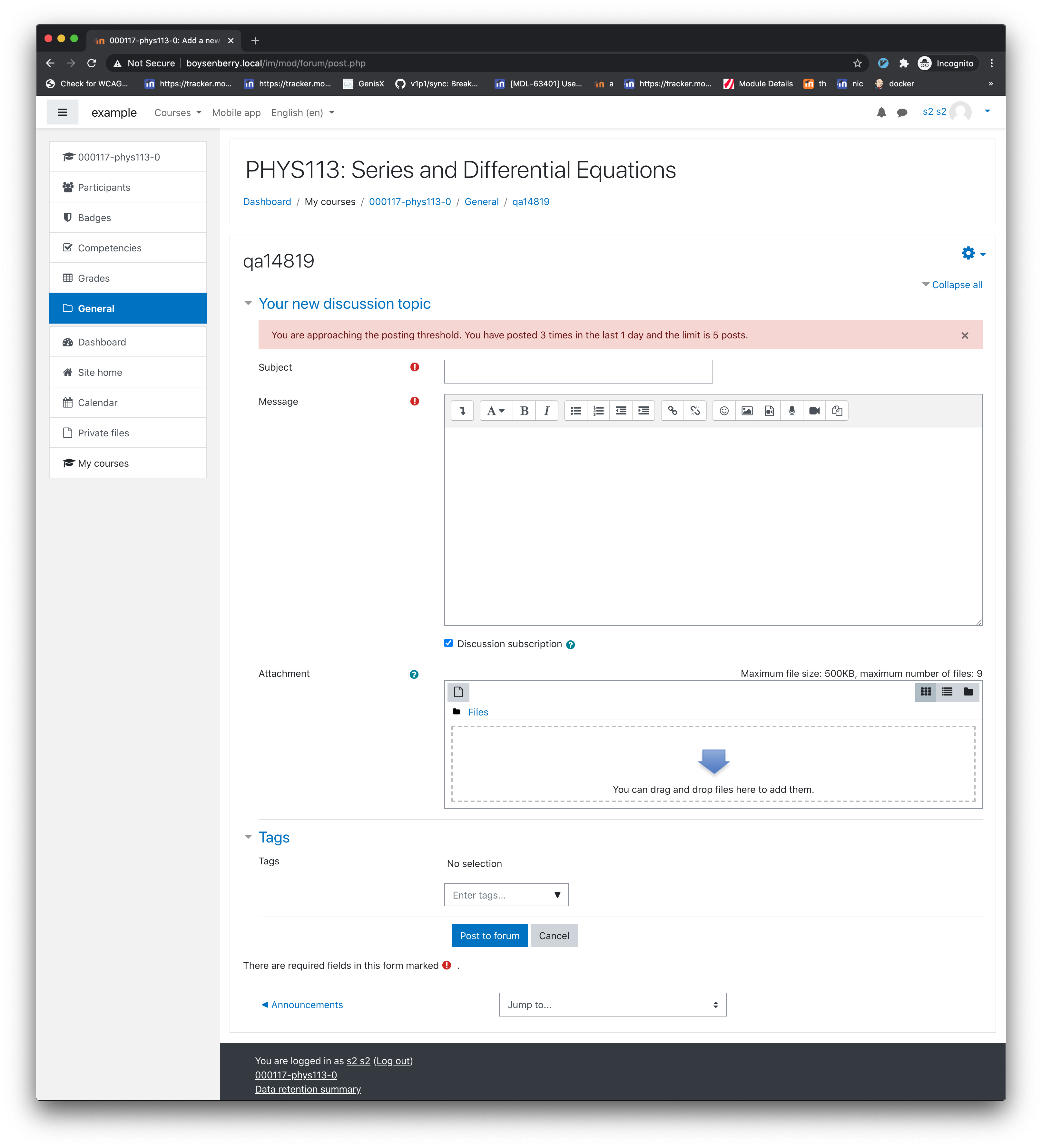Viewport: 1042px width, 1148px height.
Task: Open the s2 s2 user menu arrow
Action: pyautogui.click(x=987, y=111)
